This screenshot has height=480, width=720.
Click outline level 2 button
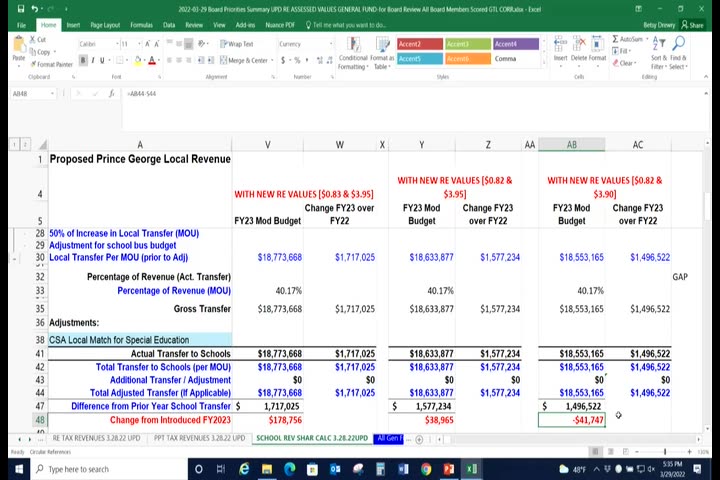(25, 145)
